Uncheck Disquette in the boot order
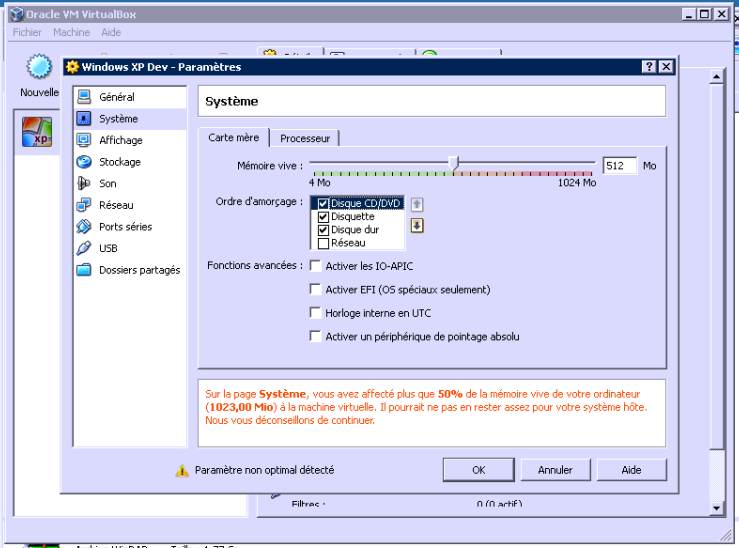The image size is (739, 548). (x=323, y=217)
